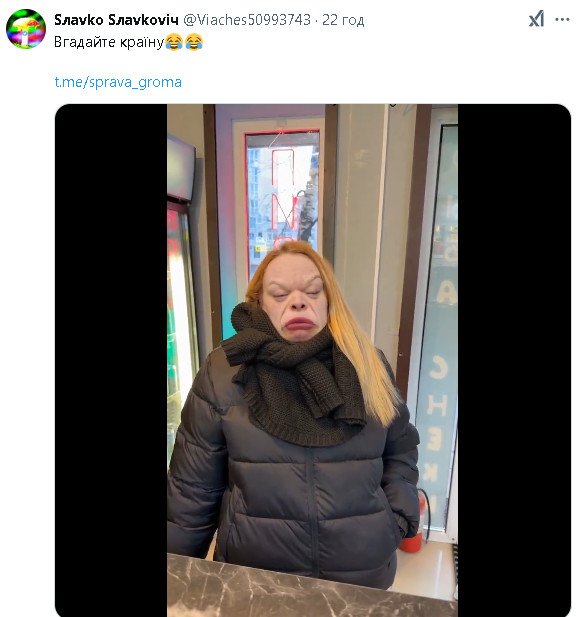Click the post text 'Вгадайте країну'
This screenshot has height=617, width=584.
click(x=109, y=42)
